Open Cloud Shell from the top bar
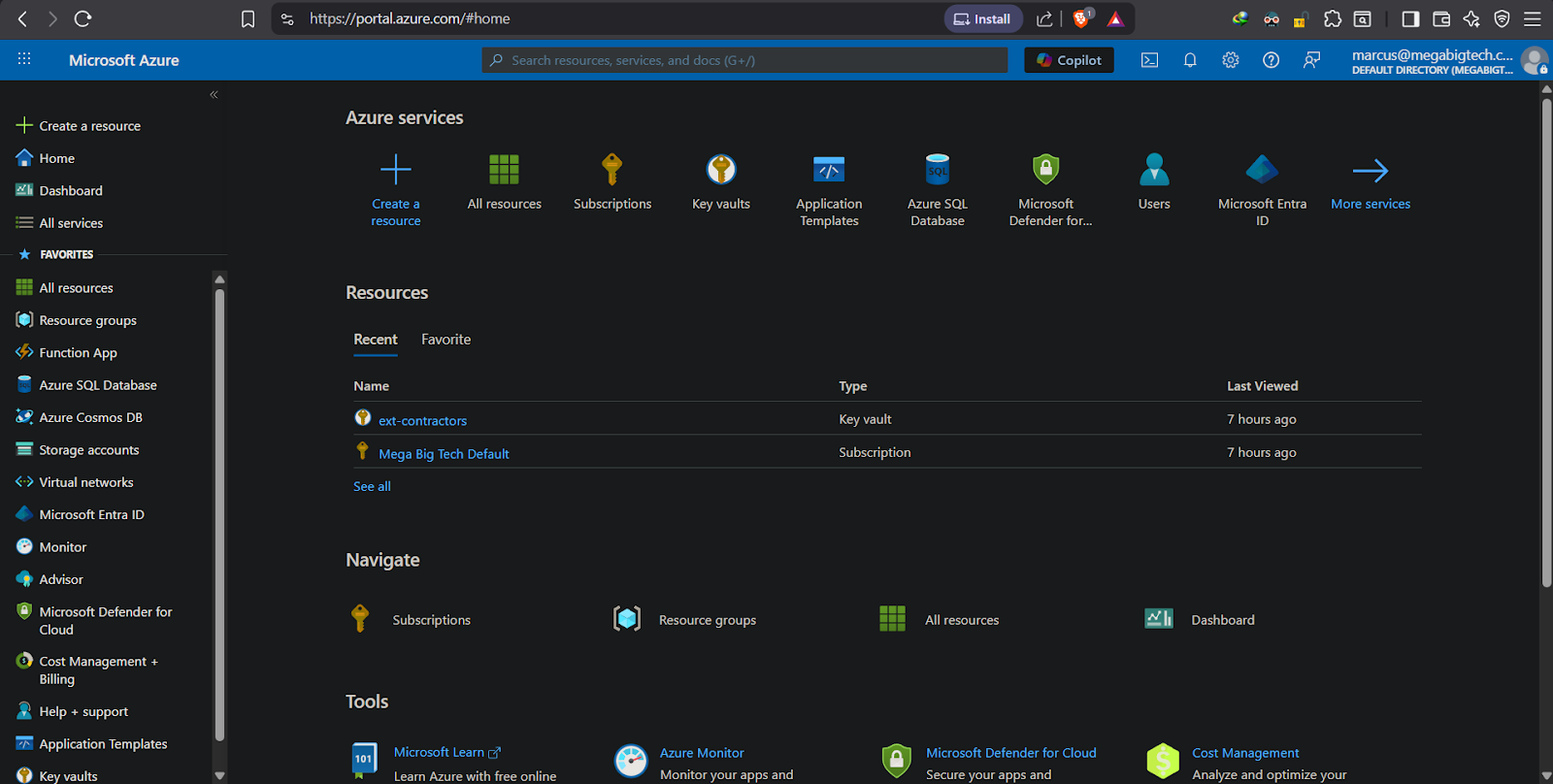Image resolution: width=1553 pixels, height=784 pixels. 1149,60
